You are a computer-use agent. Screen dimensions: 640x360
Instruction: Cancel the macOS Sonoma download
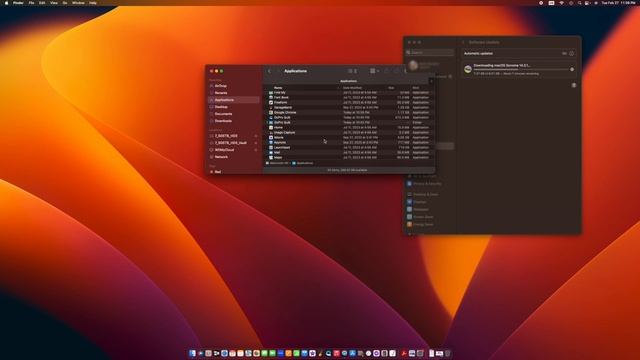coord(572,69)
